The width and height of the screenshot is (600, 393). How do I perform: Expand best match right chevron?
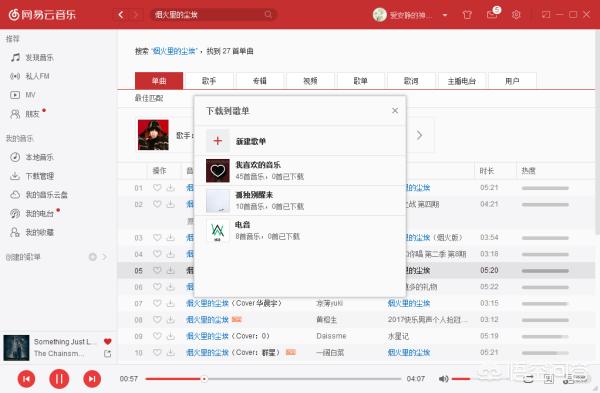(x=419, y=135)
